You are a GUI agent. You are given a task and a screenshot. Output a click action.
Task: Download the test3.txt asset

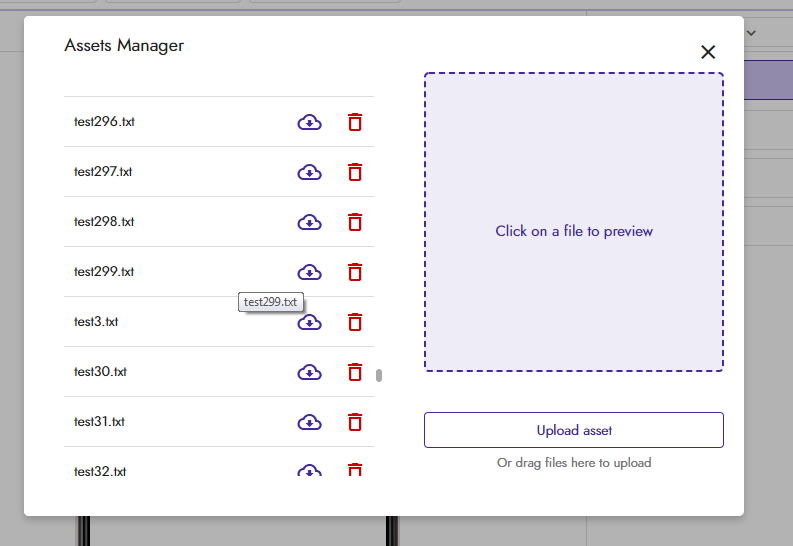tap(309, 323)
